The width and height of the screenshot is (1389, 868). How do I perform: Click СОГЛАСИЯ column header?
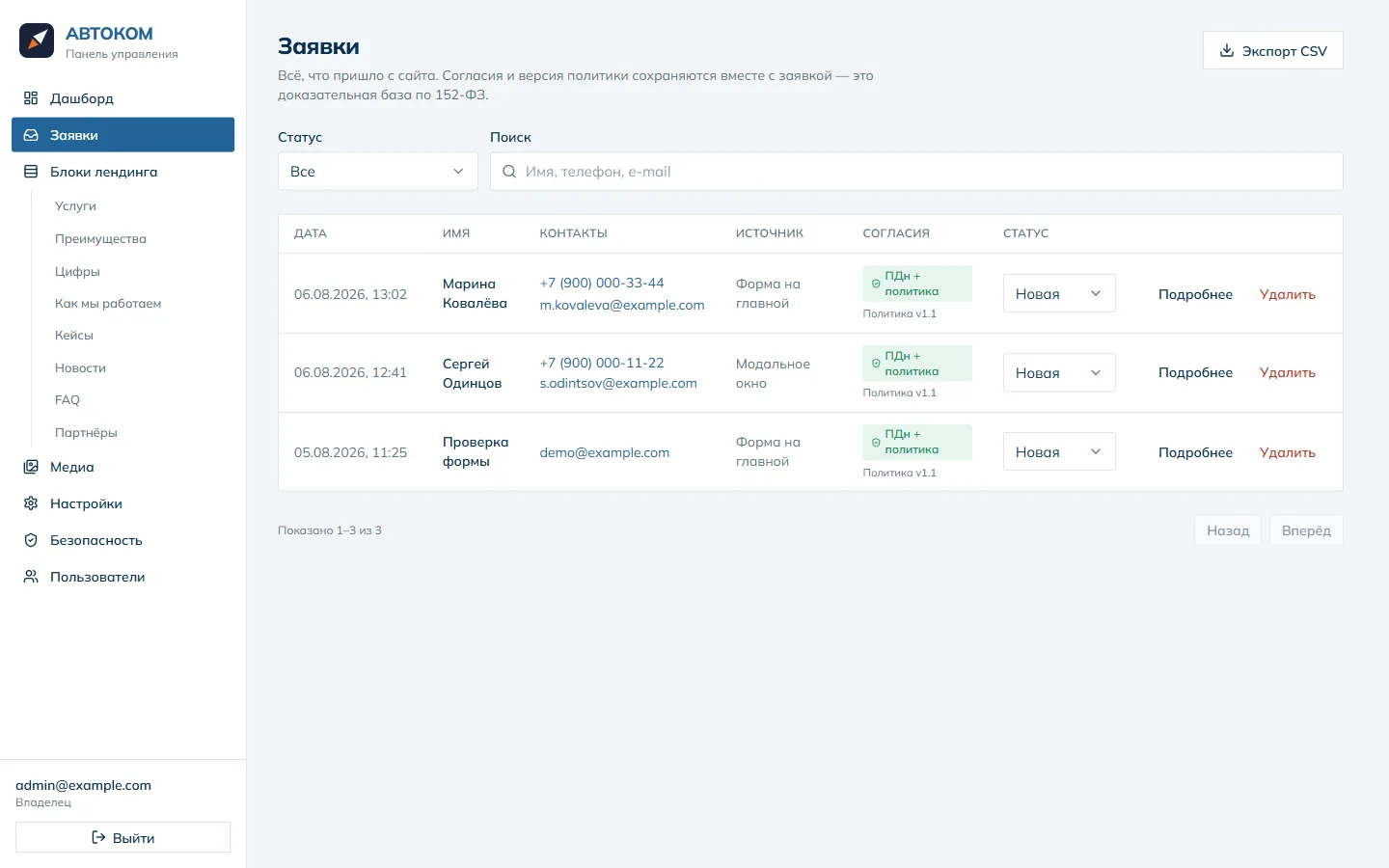pos(896,233)
